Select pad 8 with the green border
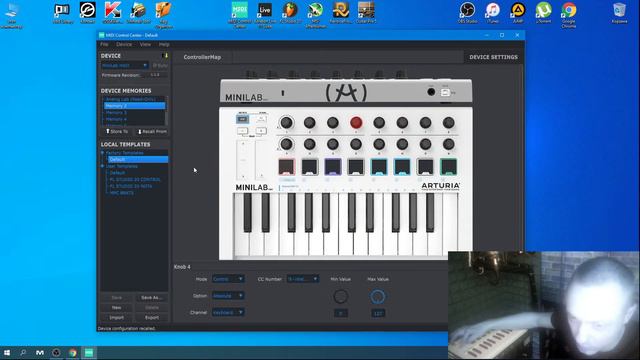Screen dimensions: 640x360 click(x=449, y=167)
